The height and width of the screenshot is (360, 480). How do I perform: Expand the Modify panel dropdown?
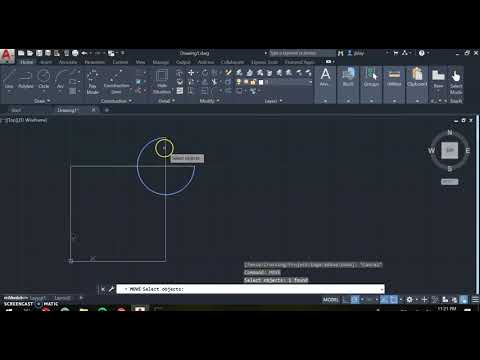click(x=209, y=101)
